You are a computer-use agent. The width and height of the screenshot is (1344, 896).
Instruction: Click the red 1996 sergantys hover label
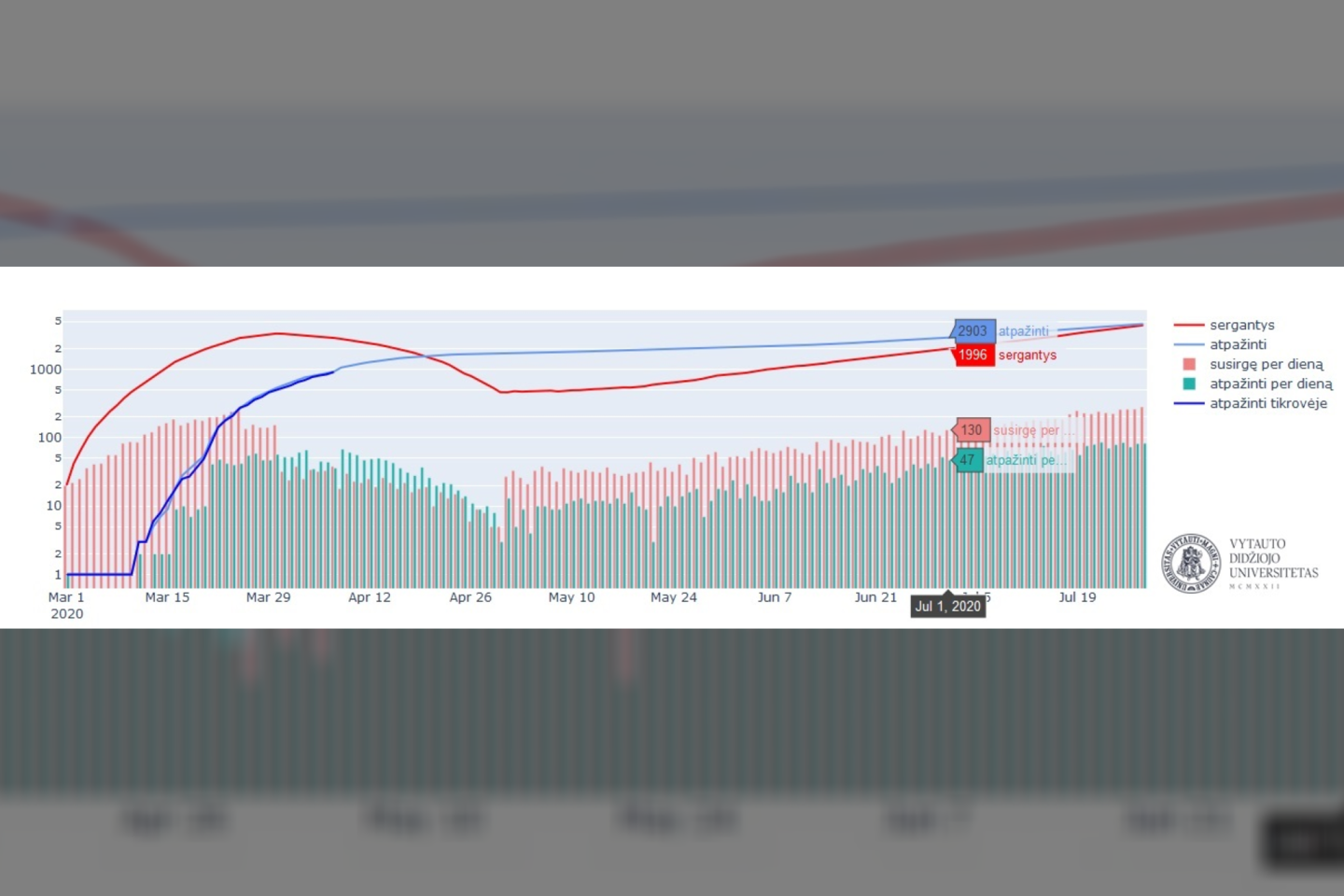[973, 355]
